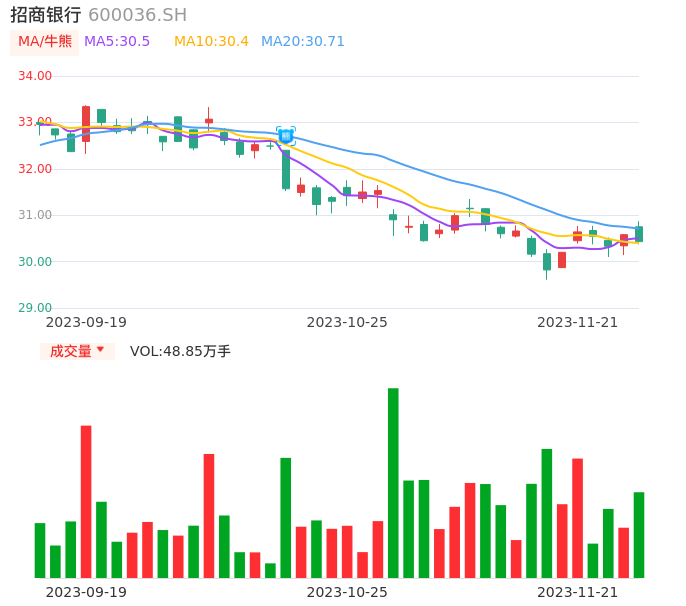
Task: Click the 600036.SH stock code
Action: coord(137,15)
